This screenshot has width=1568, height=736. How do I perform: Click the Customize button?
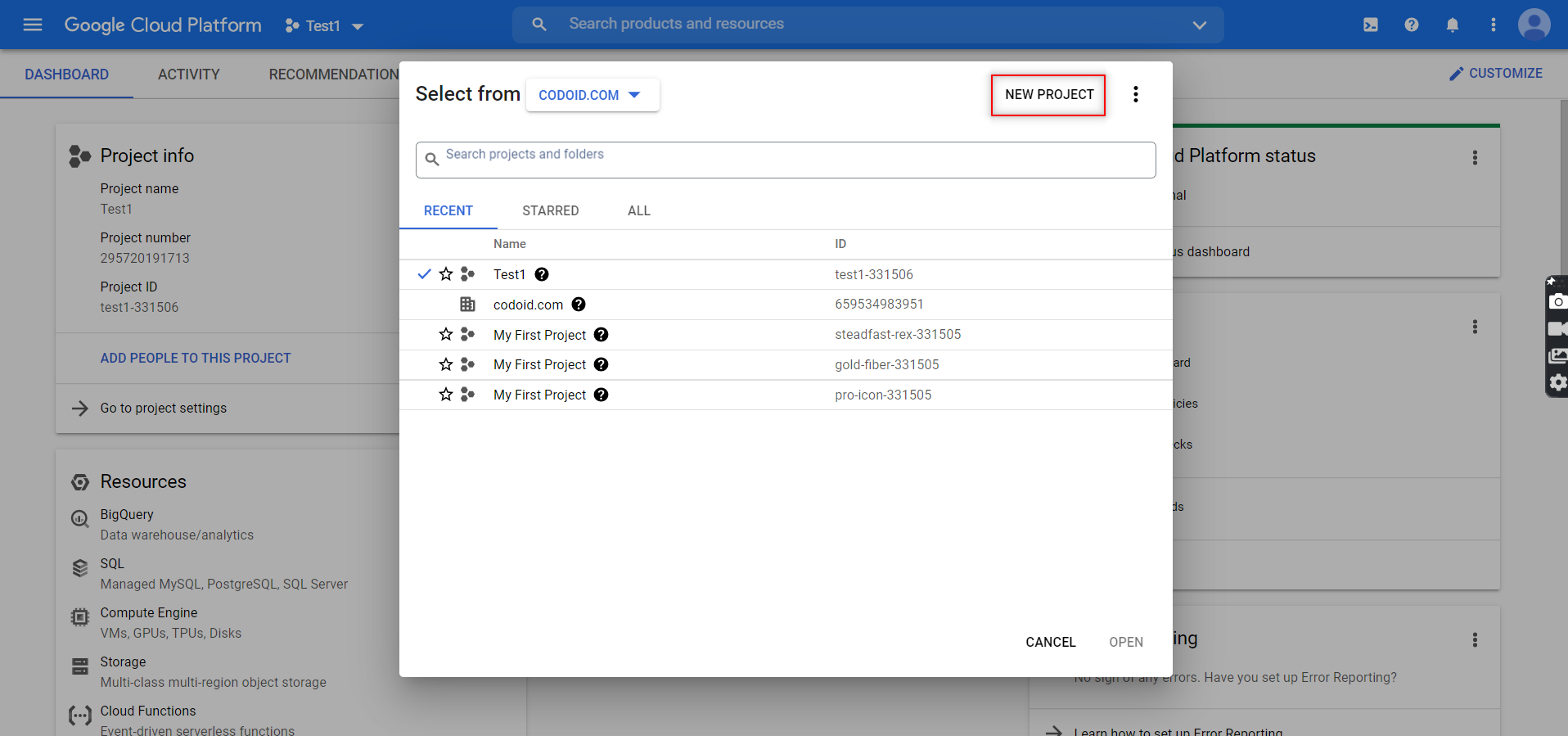coord(1495,74)
